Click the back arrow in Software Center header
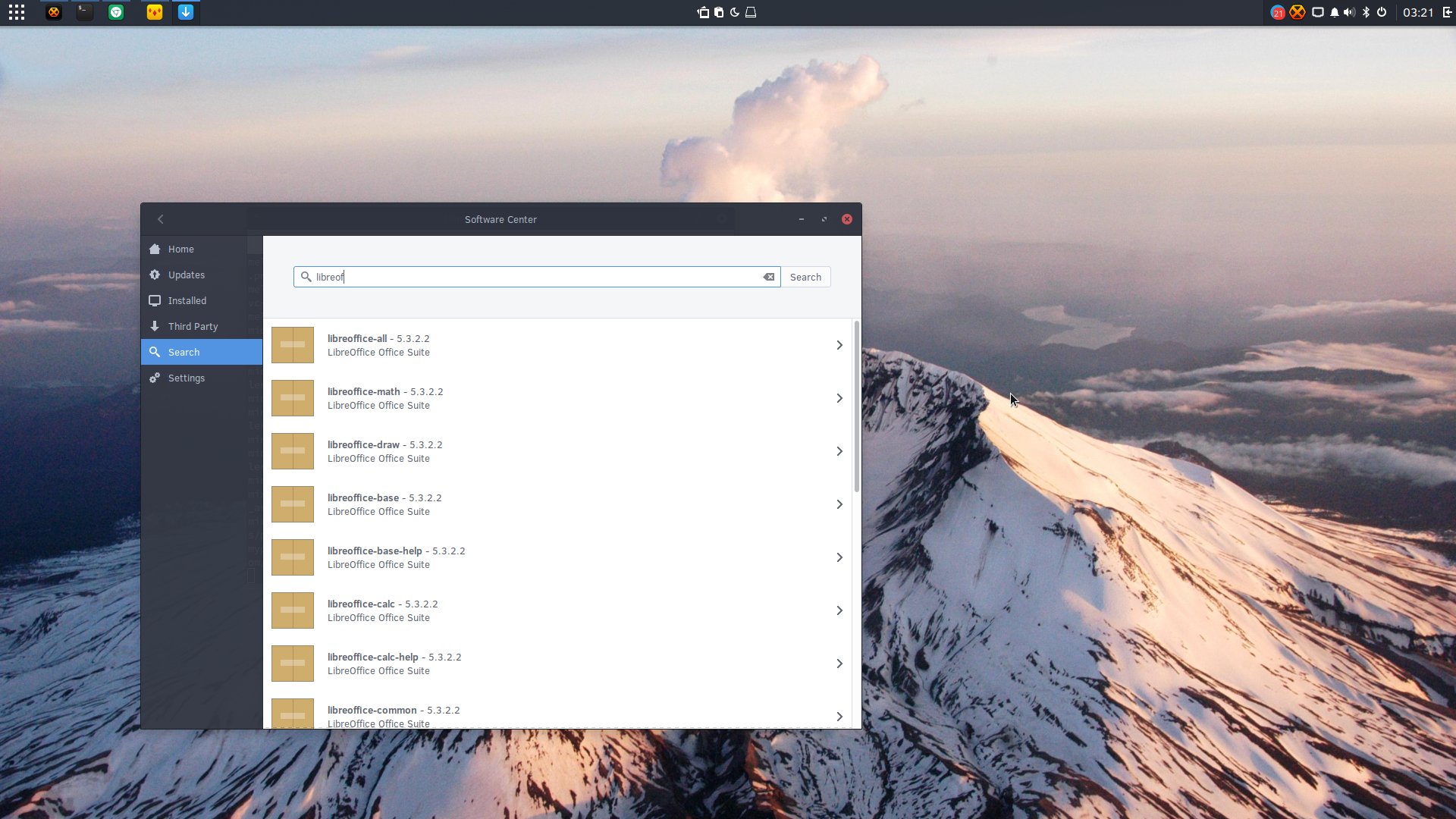This screenshot has height=819, width=1456. 161,219
